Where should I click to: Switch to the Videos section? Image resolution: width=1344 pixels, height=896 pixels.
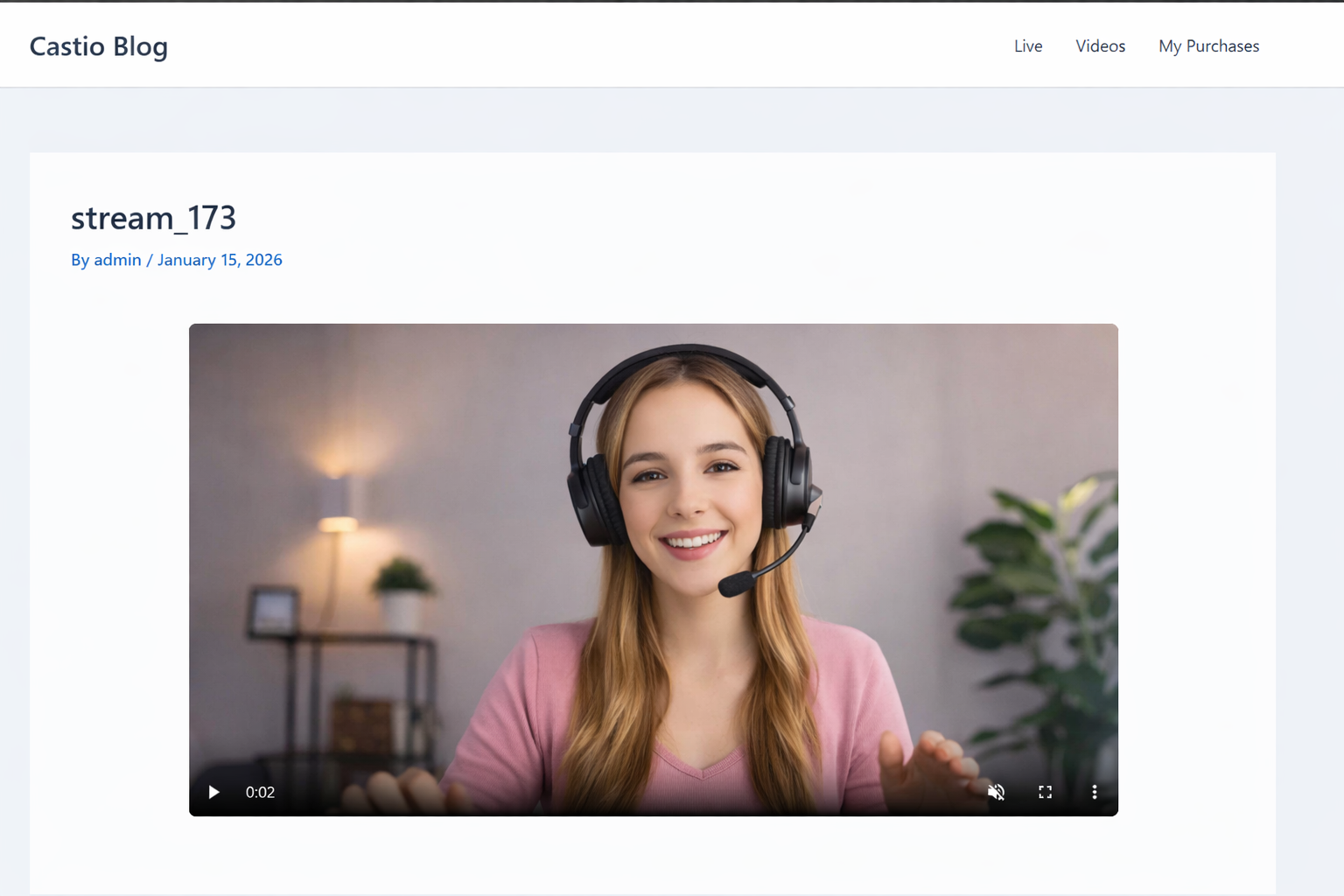pos(1100,45)
